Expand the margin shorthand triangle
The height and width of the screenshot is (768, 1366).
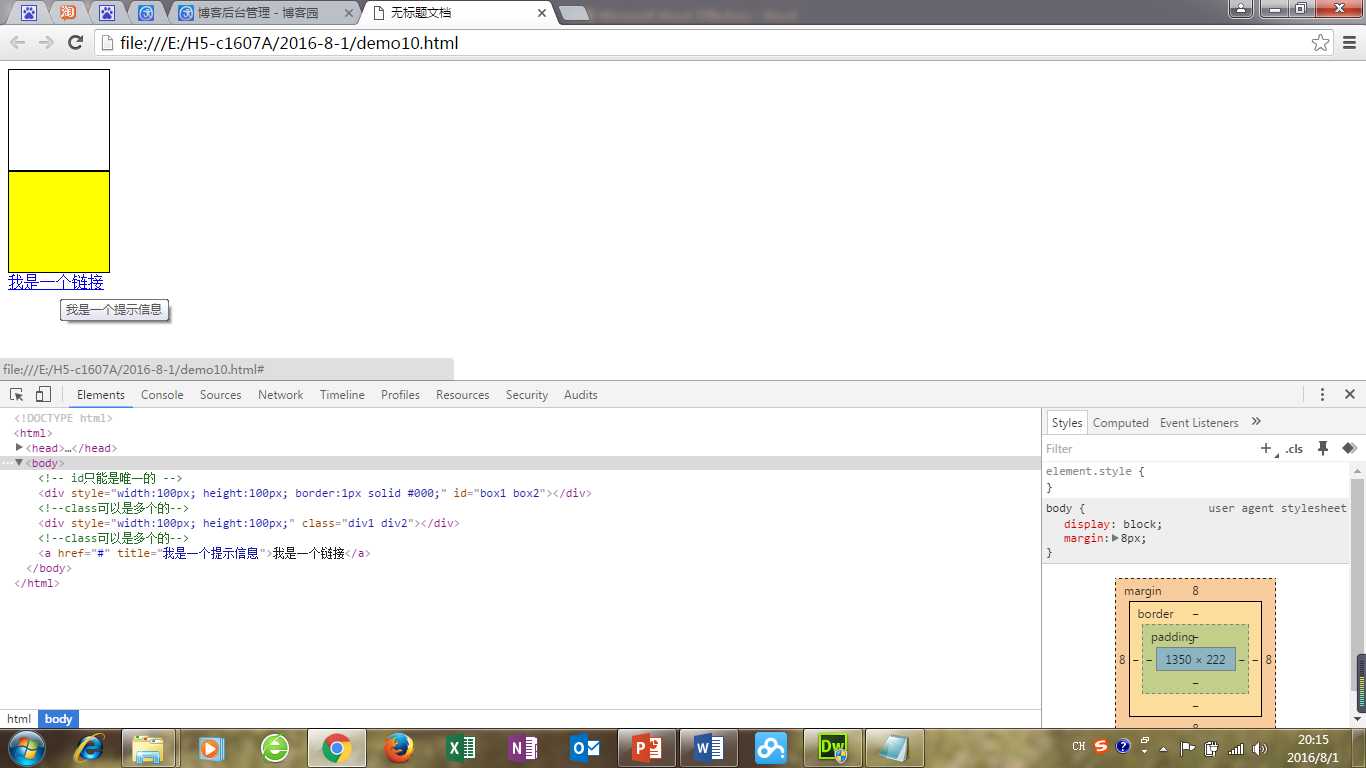point(1115,538)
